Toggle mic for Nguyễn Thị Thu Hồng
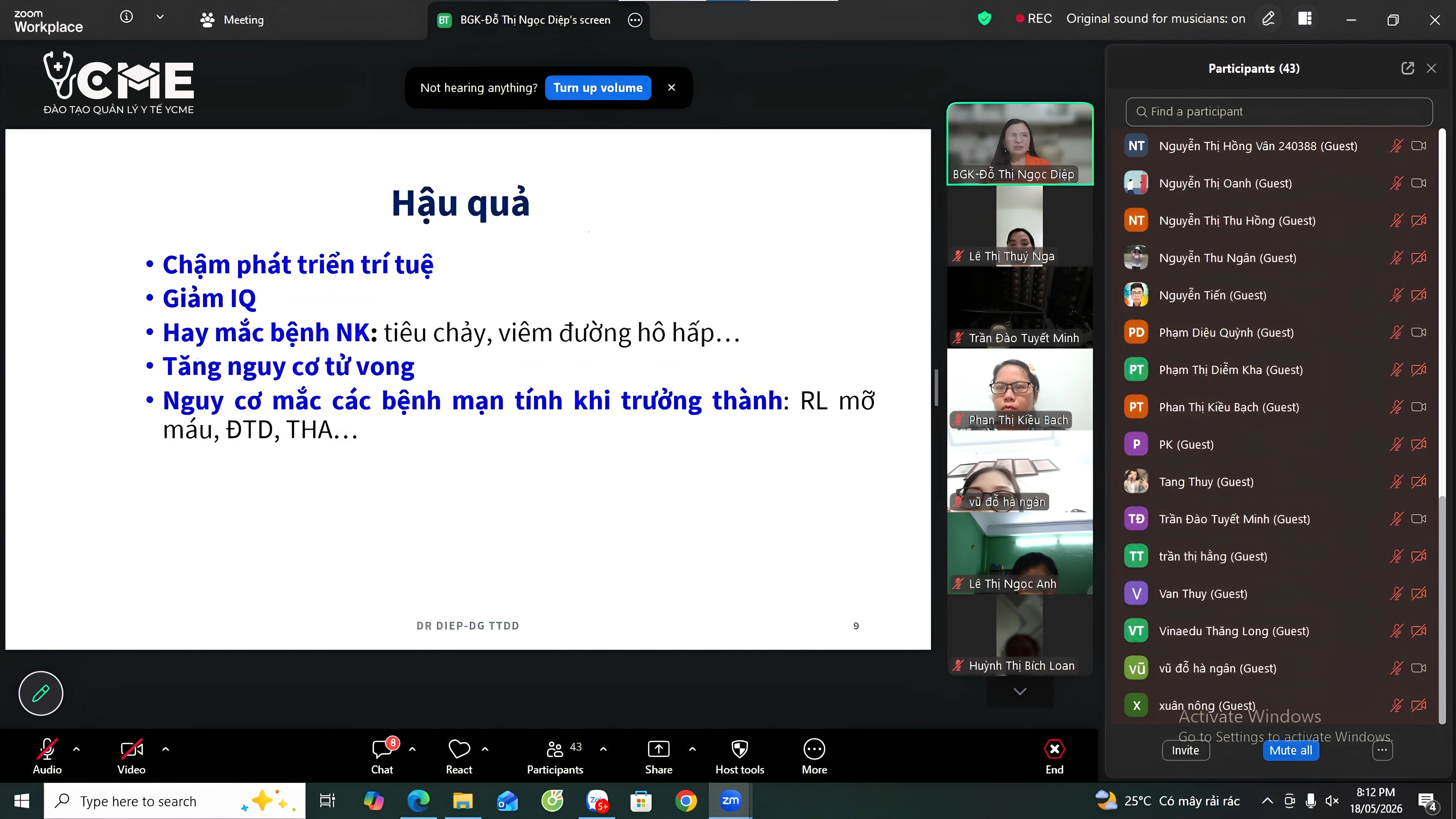 (x=1396, y=220)
